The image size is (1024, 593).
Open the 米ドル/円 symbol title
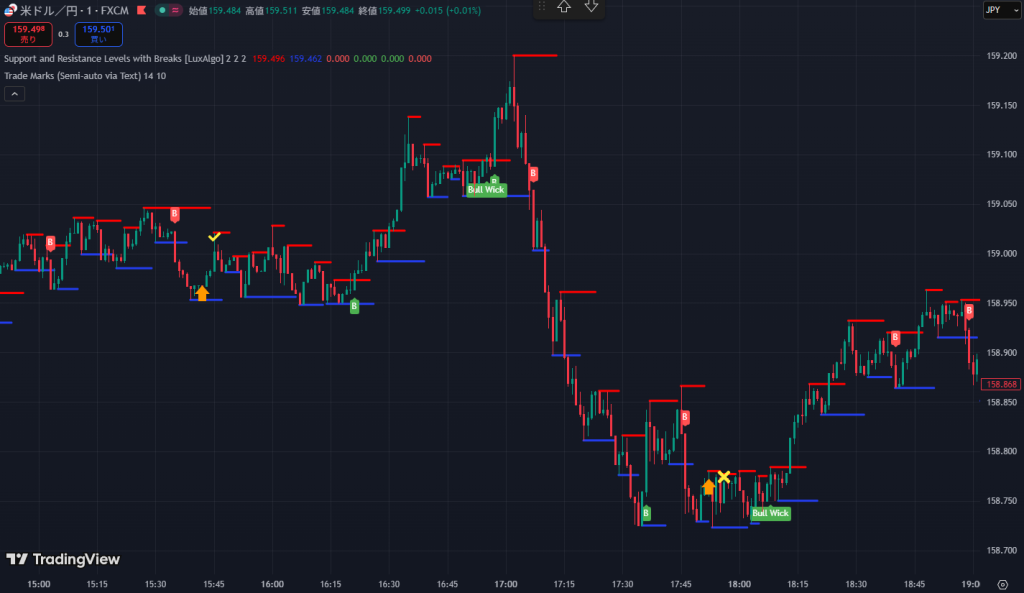pos(73,10)
